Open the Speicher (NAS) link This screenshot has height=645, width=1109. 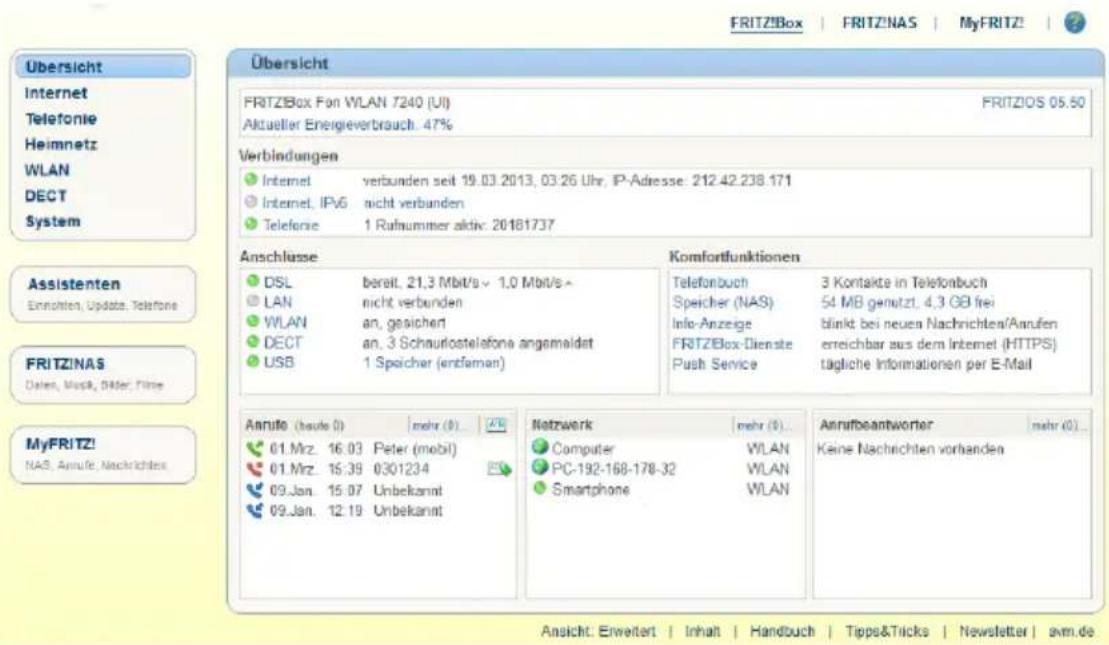722,302
